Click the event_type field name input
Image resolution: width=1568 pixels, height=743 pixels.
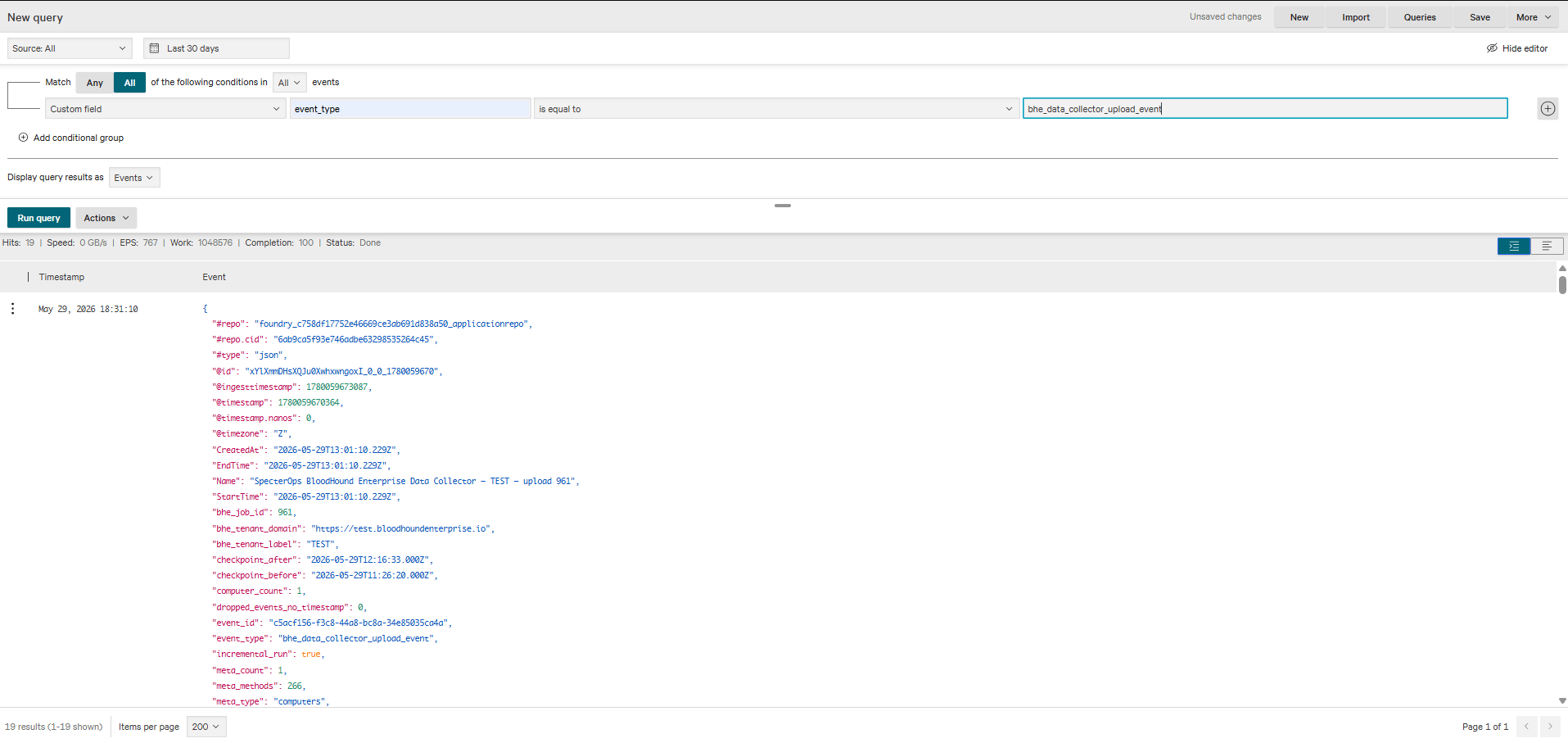pyautogui.click(x=410, y=109)
